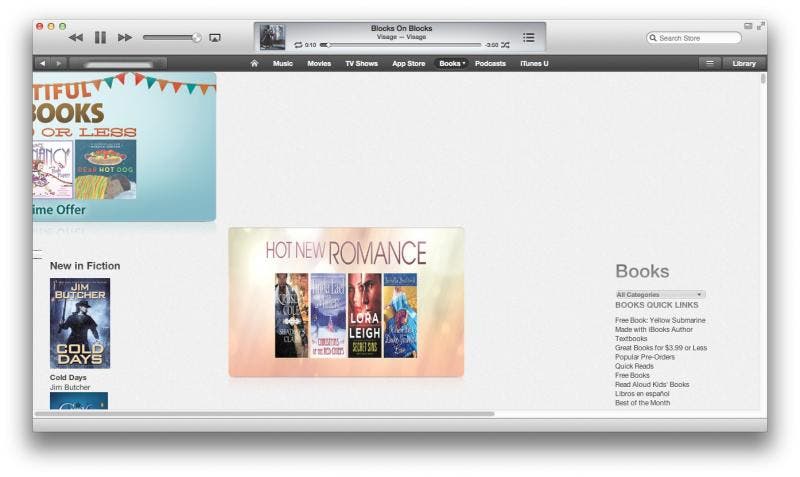The image size is (800, 477).
Task: Go forward with the store forward arrow
Action: (59, 63)
